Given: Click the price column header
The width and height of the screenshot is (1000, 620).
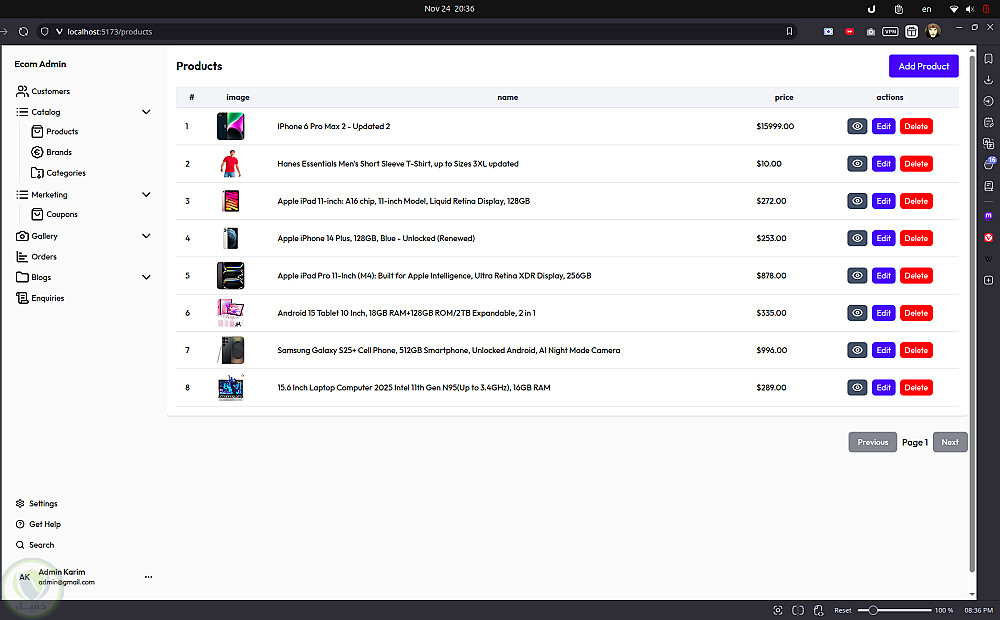Looking at the screenshot, I should tap(784, 98).
